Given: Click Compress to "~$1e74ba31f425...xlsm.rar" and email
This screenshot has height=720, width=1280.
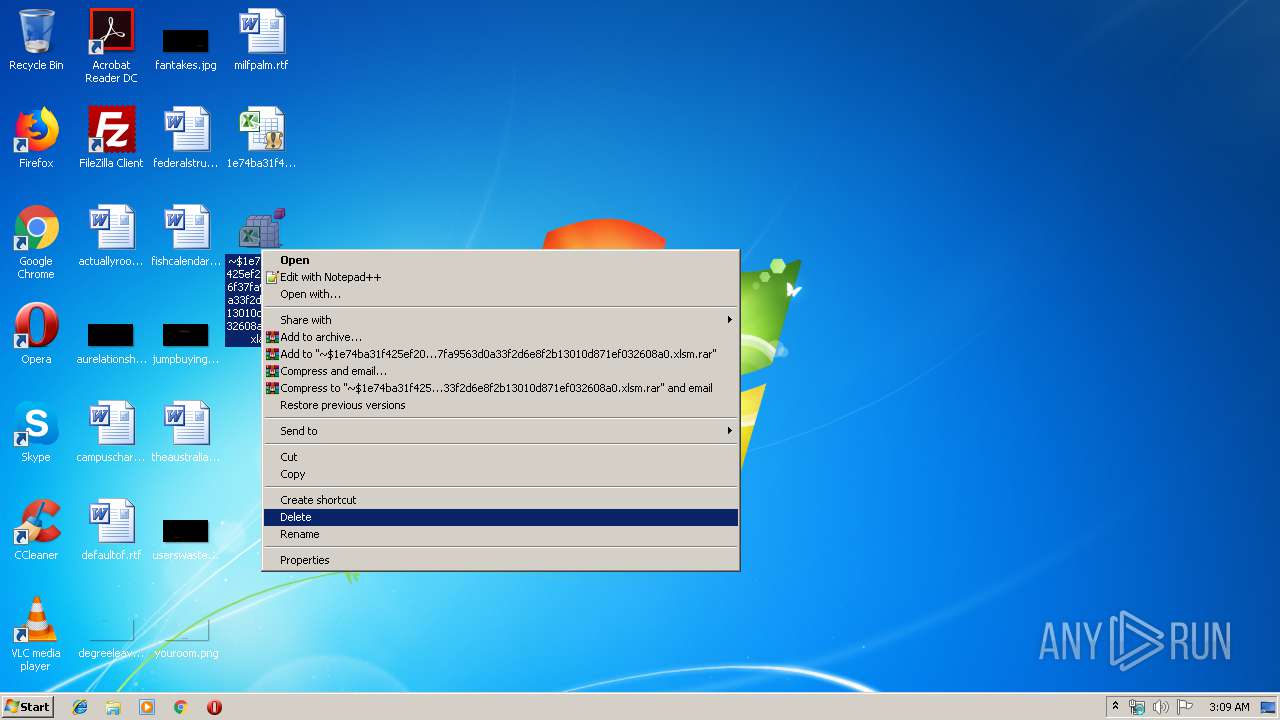Looking at the screenshot, I should (x=500, y=388).
